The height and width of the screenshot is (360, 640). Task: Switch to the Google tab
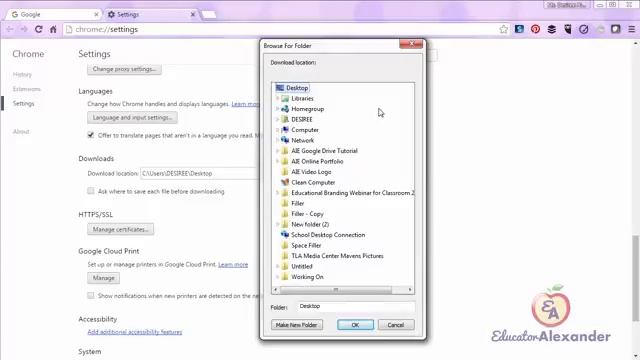click(53, 14)
